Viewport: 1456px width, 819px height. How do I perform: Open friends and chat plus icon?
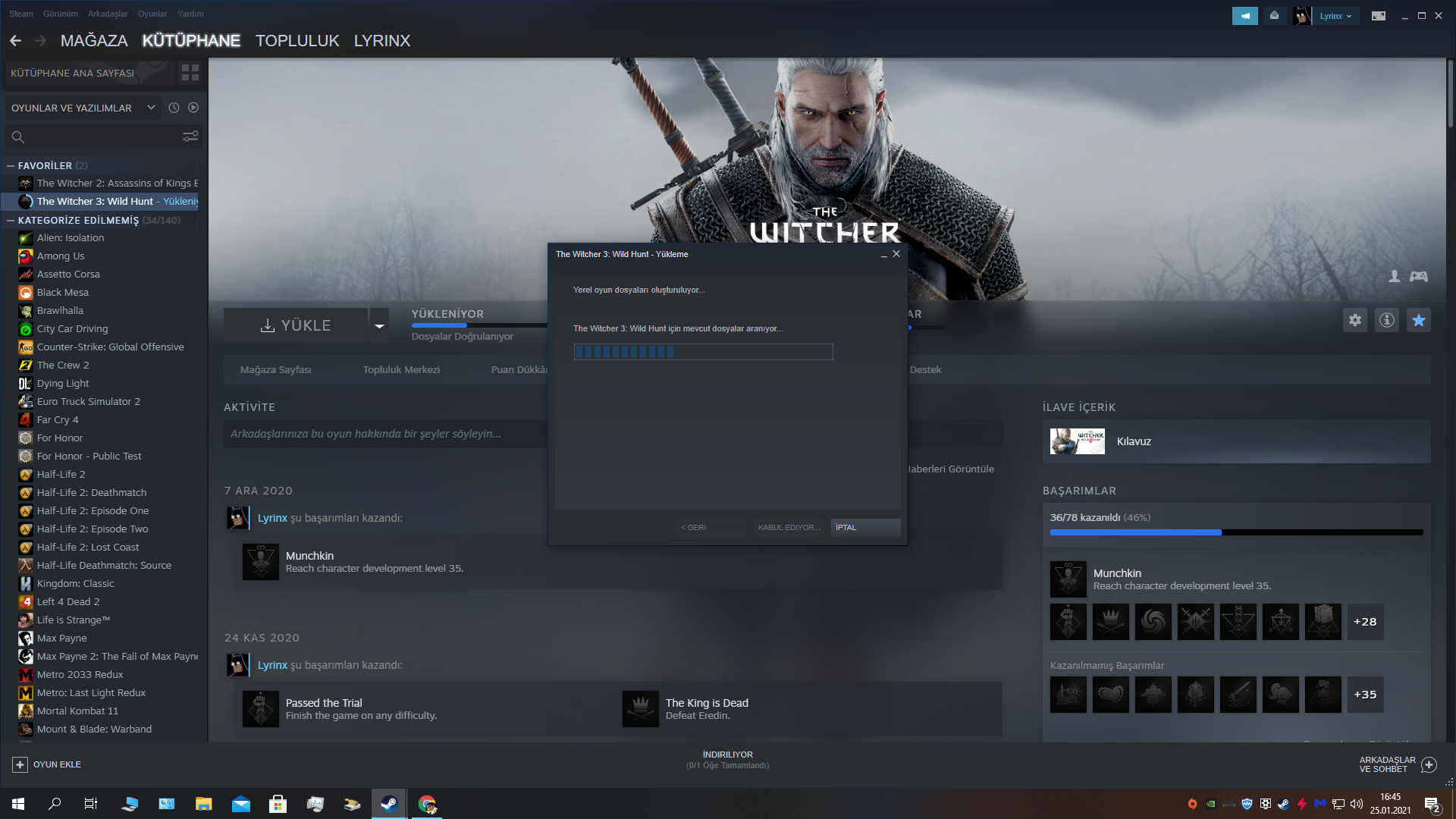pos(1429,764)
